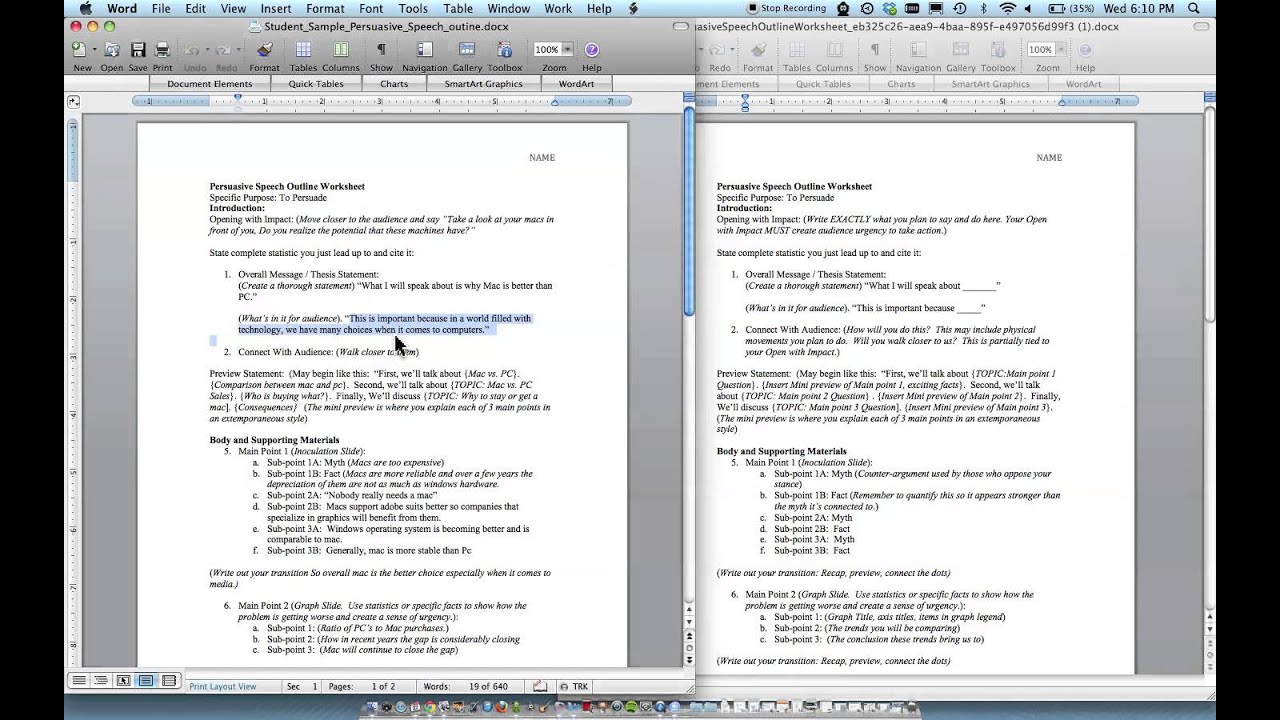This screenshot has height=720, width=1280.
Task: Open WordArt tab in worksheet window
Action: pos(1083,84)
